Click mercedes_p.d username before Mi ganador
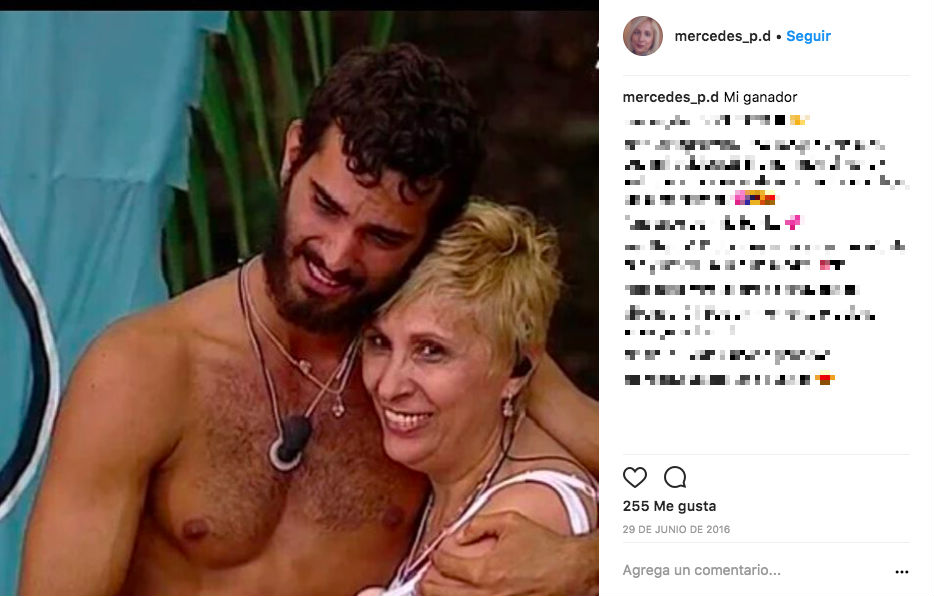Image resolution: width=934 pixels, height=596 pixels. click(670, 97)
